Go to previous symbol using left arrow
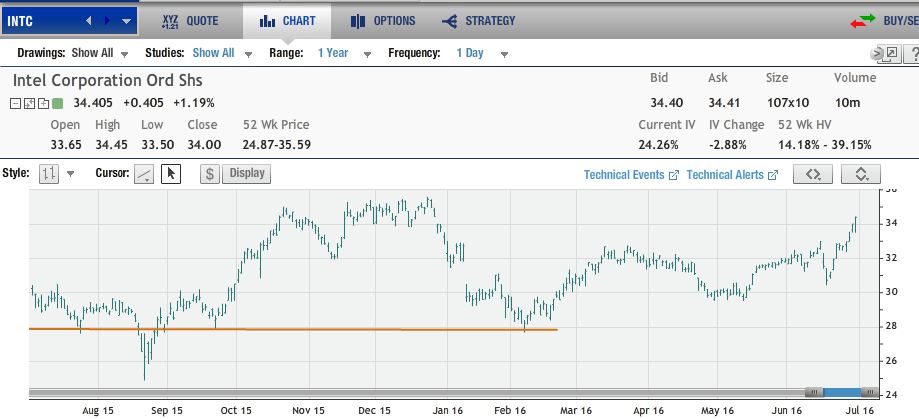919x419 pixels. [x=89, y=21]
